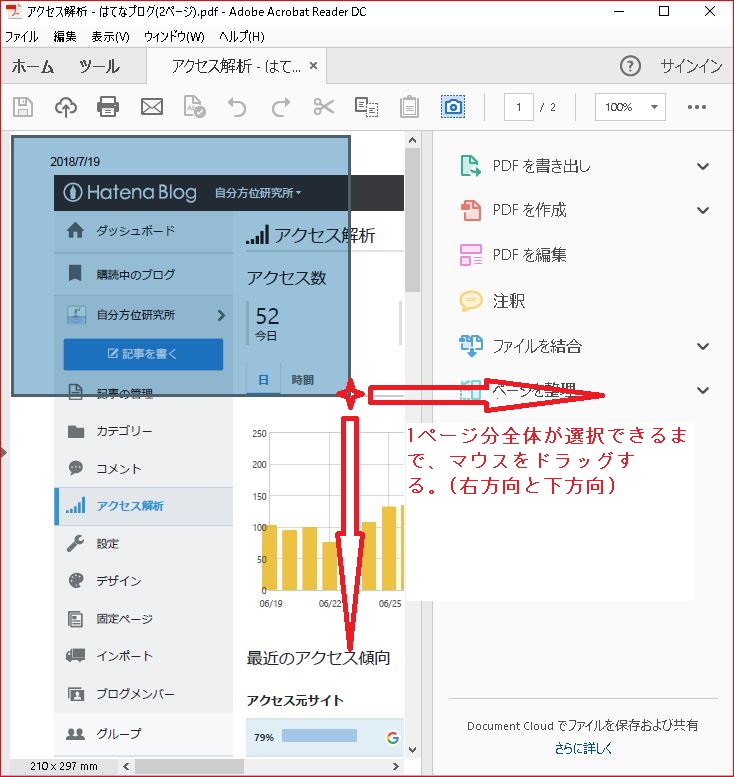The image size is (734, 777).
Task: Click インポート in the PDF page
Action: (124, 656)
